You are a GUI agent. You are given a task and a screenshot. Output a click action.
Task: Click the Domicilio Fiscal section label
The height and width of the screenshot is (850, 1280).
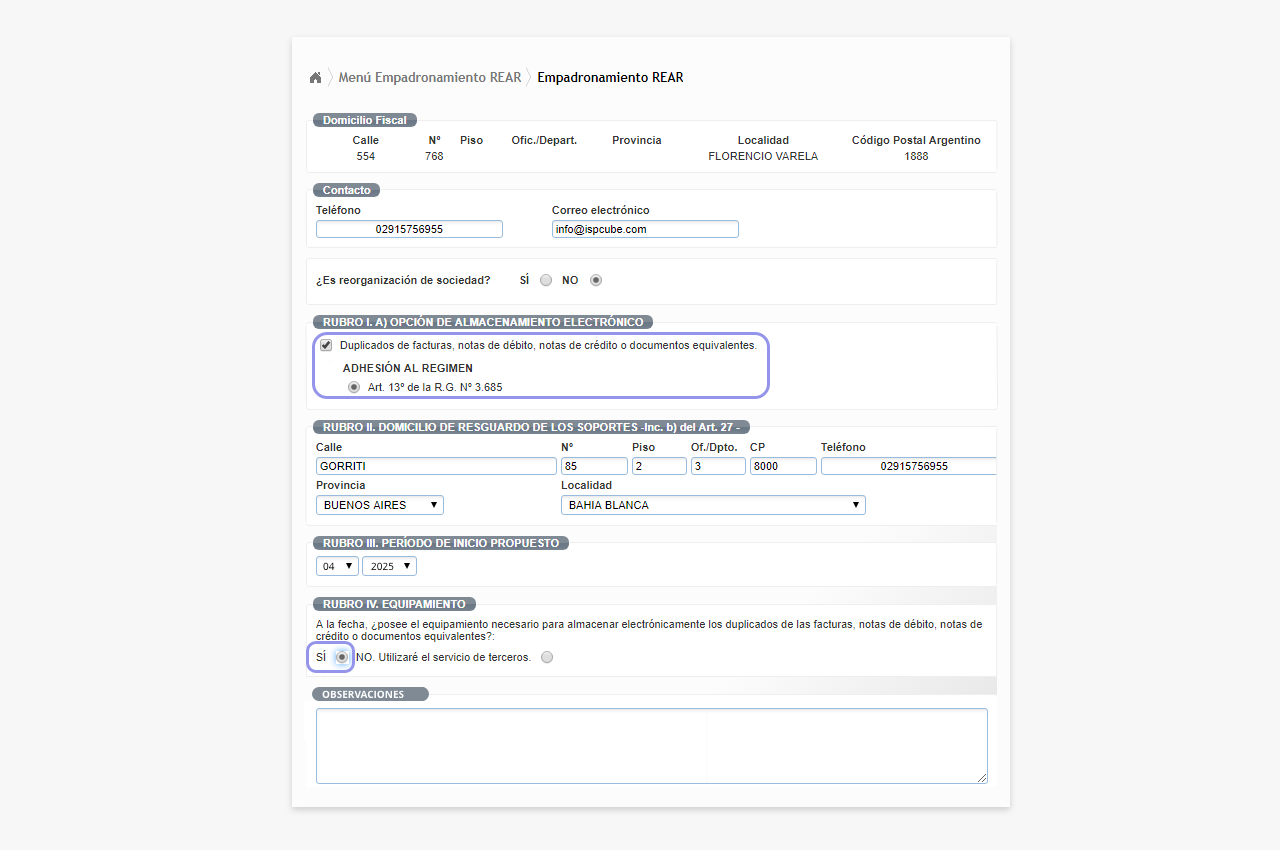[365, 120]
